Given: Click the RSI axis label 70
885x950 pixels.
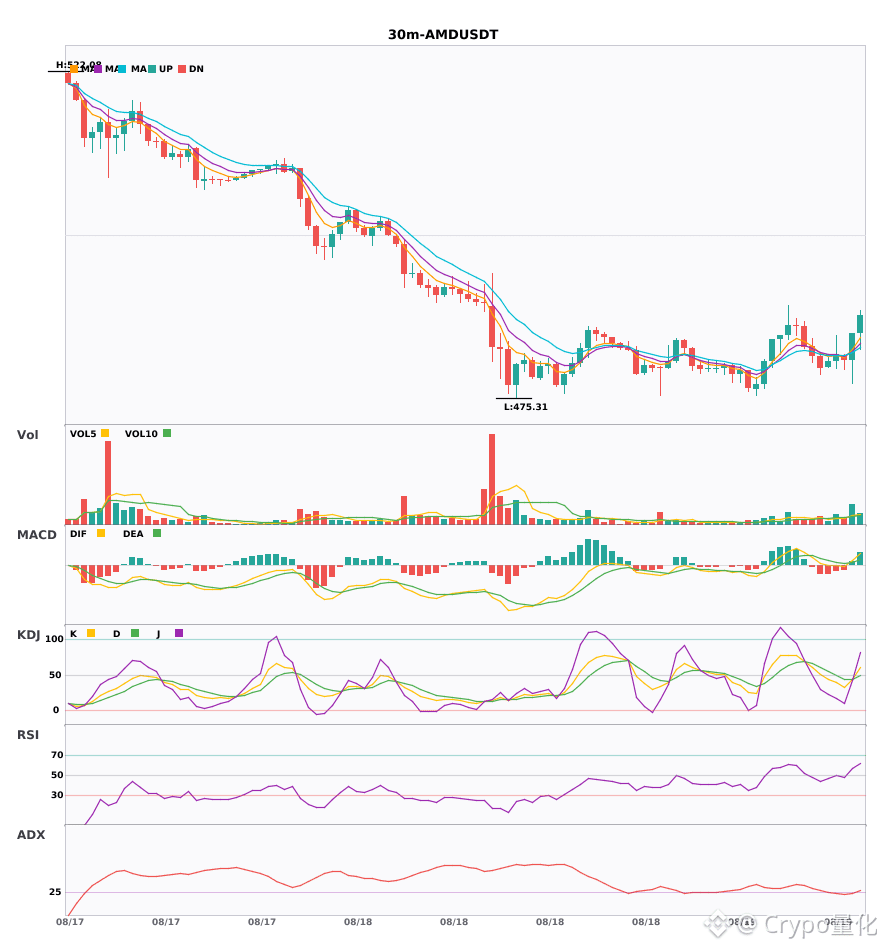Looking at the screenshot, I should (x=57, y=755).
